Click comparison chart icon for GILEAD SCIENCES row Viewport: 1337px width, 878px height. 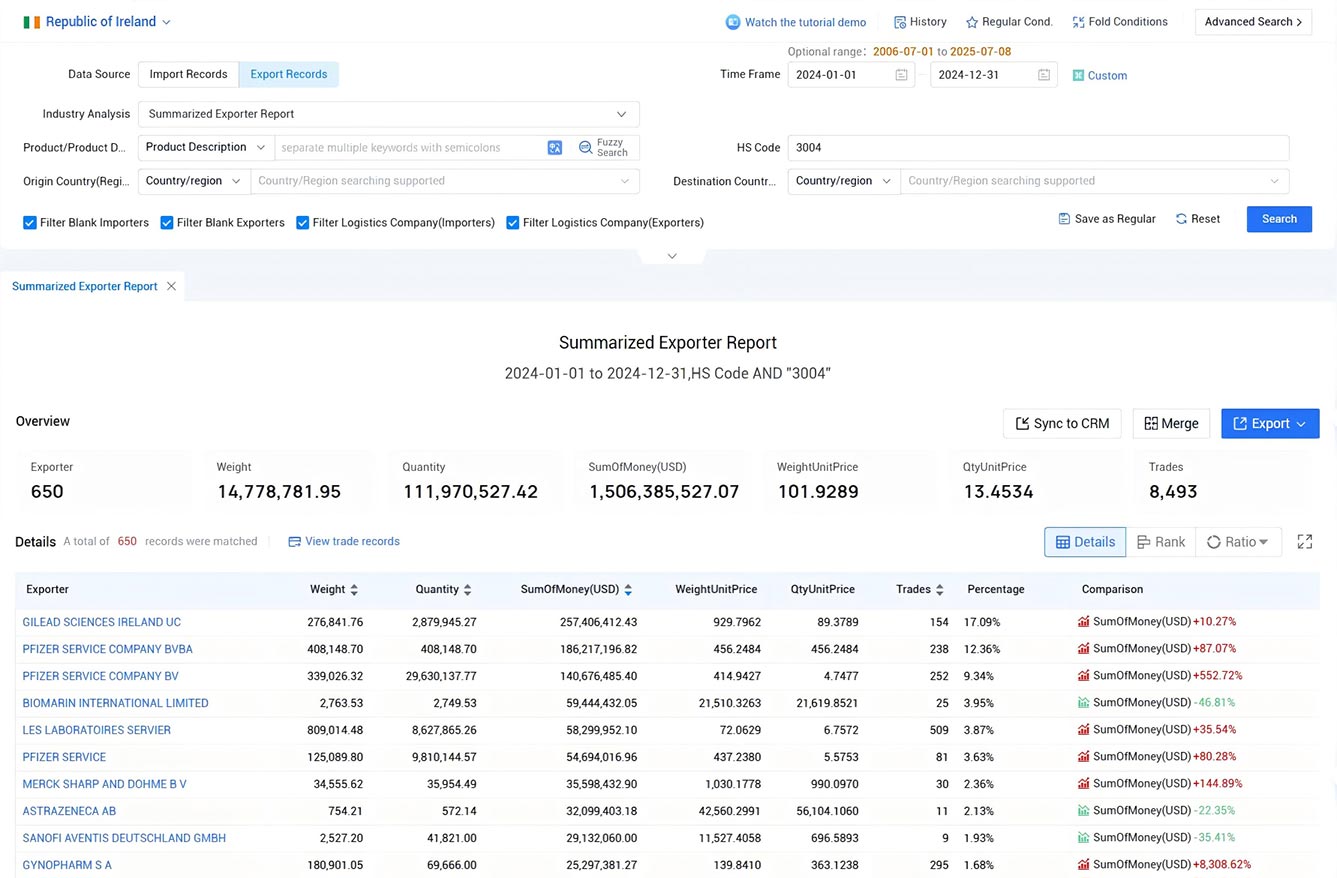click(1084, 622)
